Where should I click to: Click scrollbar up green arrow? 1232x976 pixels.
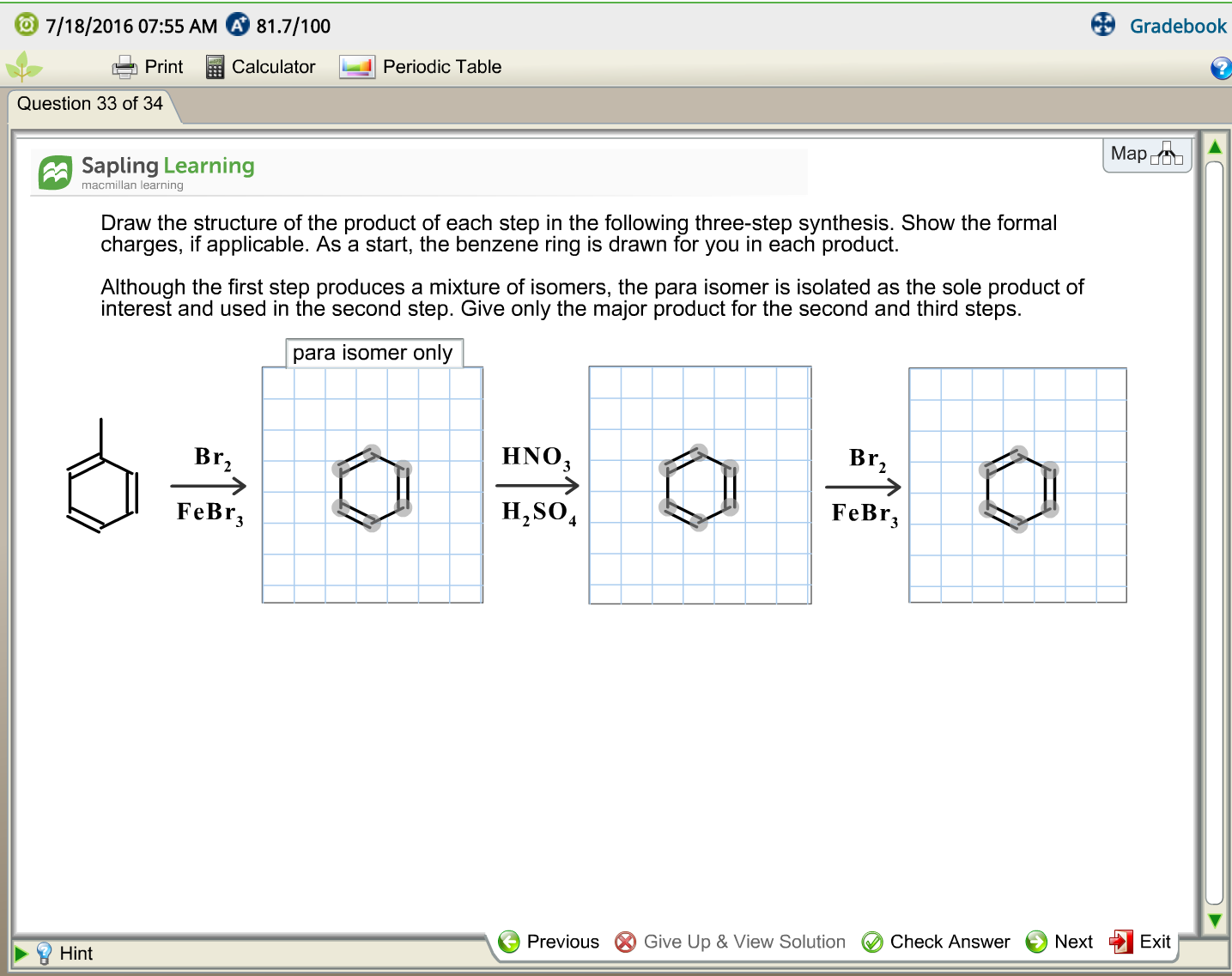[1215, 147]
